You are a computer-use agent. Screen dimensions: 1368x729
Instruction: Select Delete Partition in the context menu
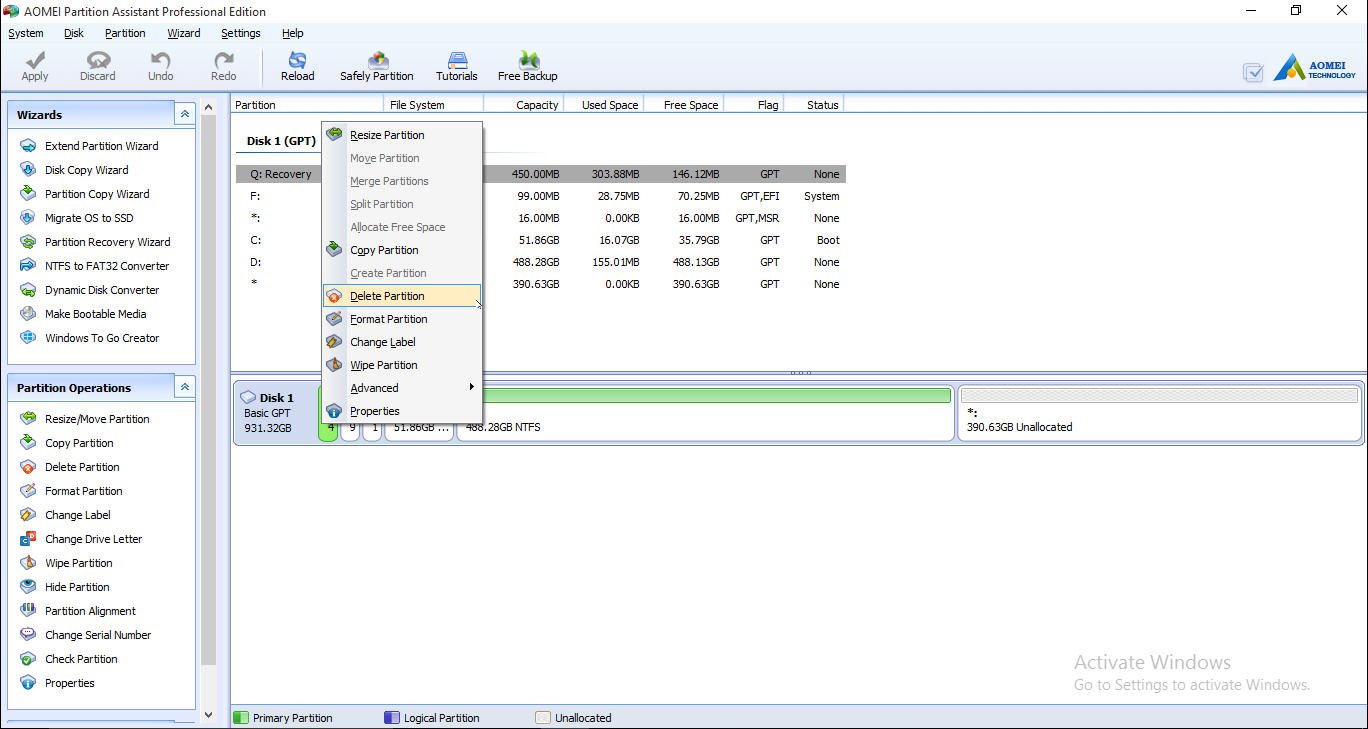402,296
